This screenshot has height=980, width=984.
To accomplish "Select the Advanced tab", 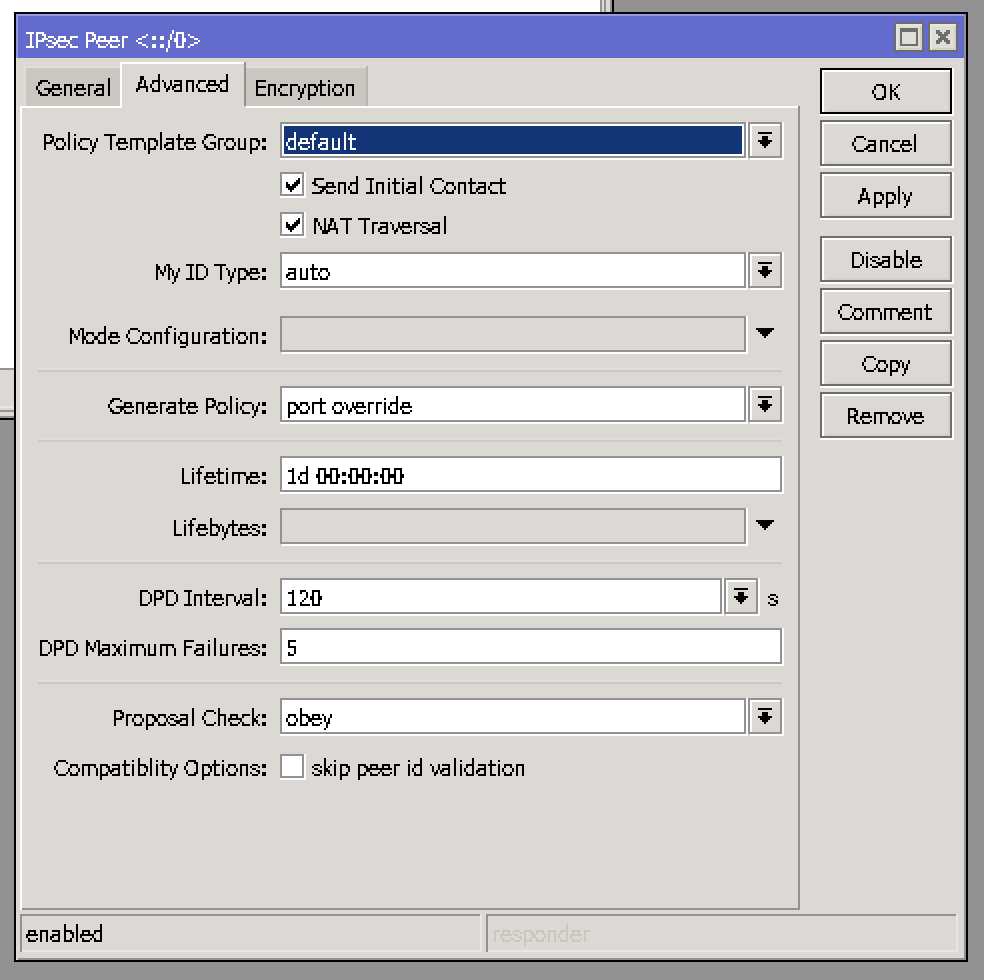I will 182,85.
